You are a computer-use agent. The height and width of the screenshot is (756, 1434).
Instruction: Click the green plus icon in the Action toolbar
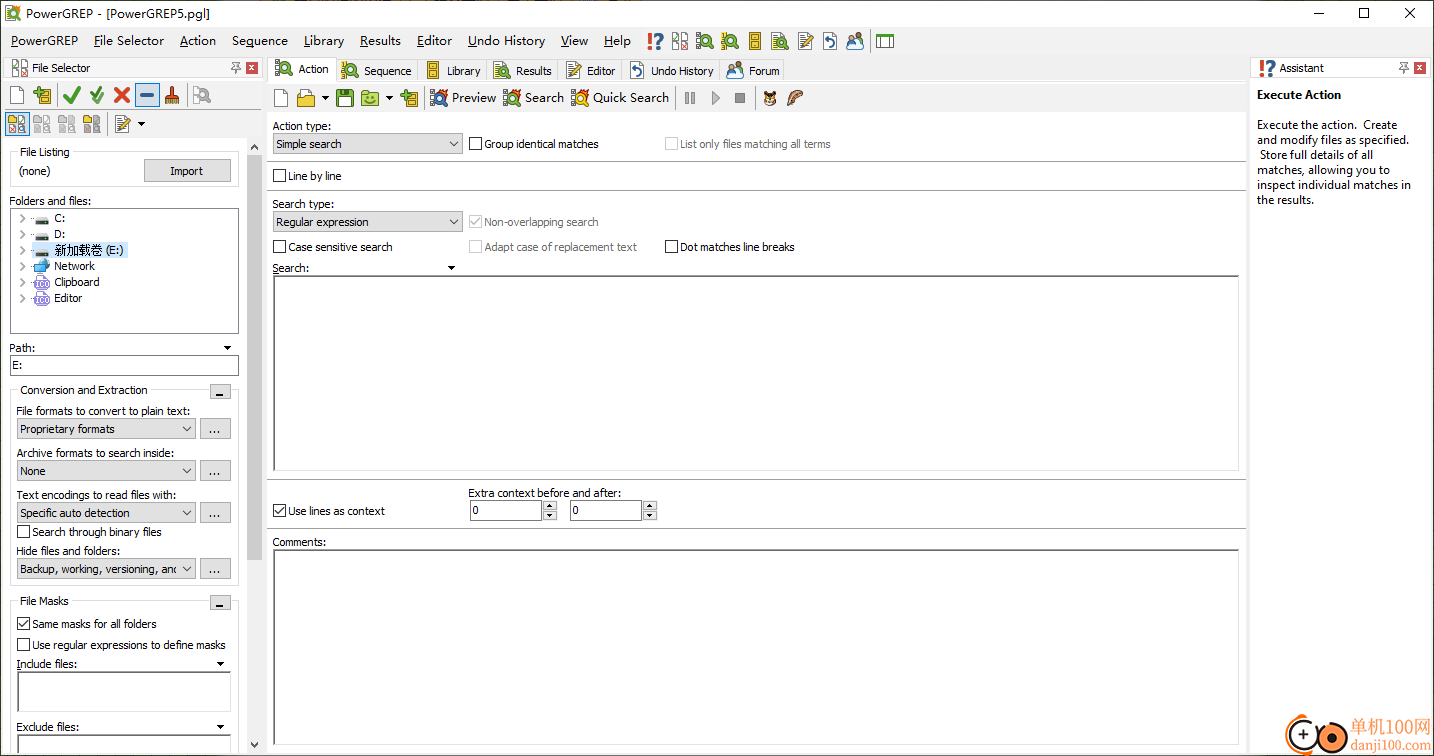pyautogui.click(x=409, y=98)
